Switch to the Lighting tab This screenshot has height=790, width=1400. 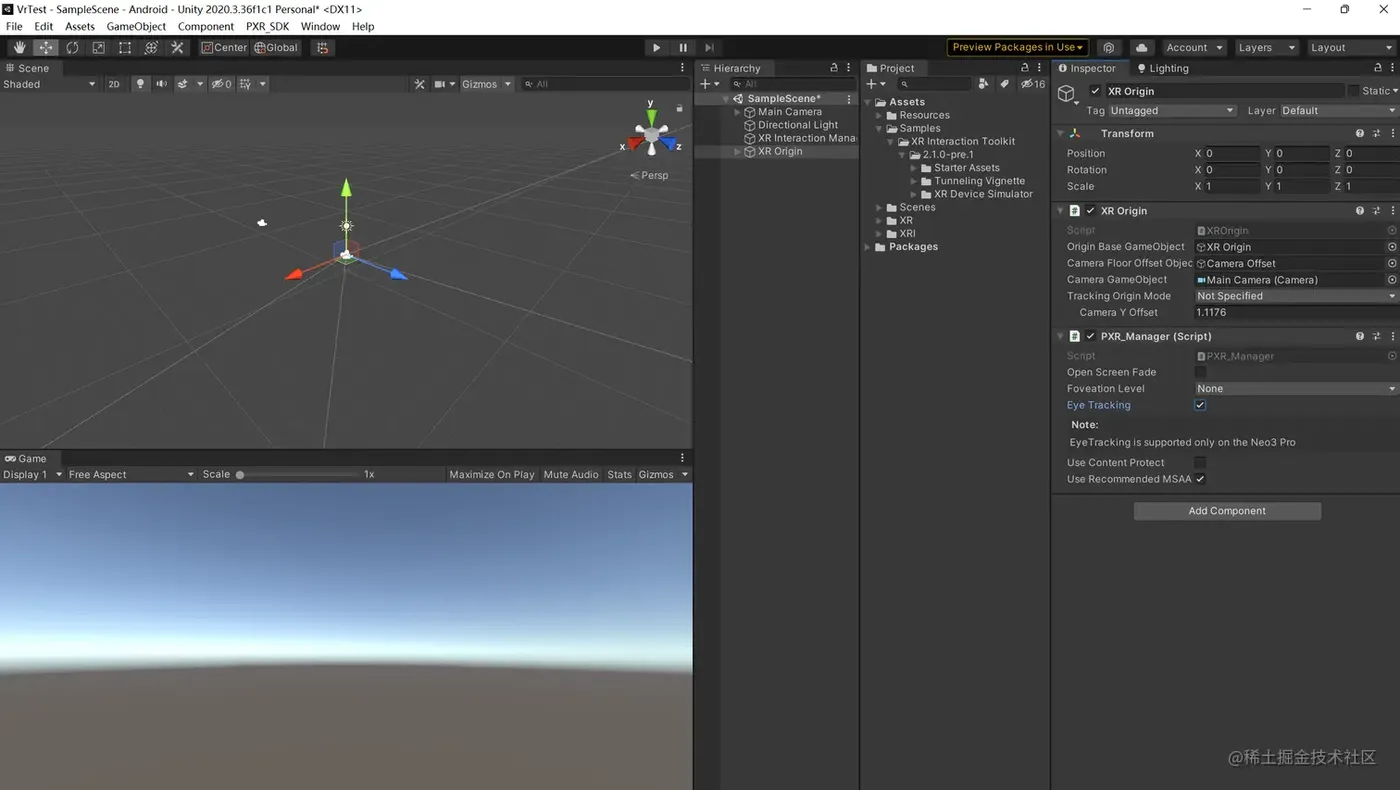(x=1162, y=68)
